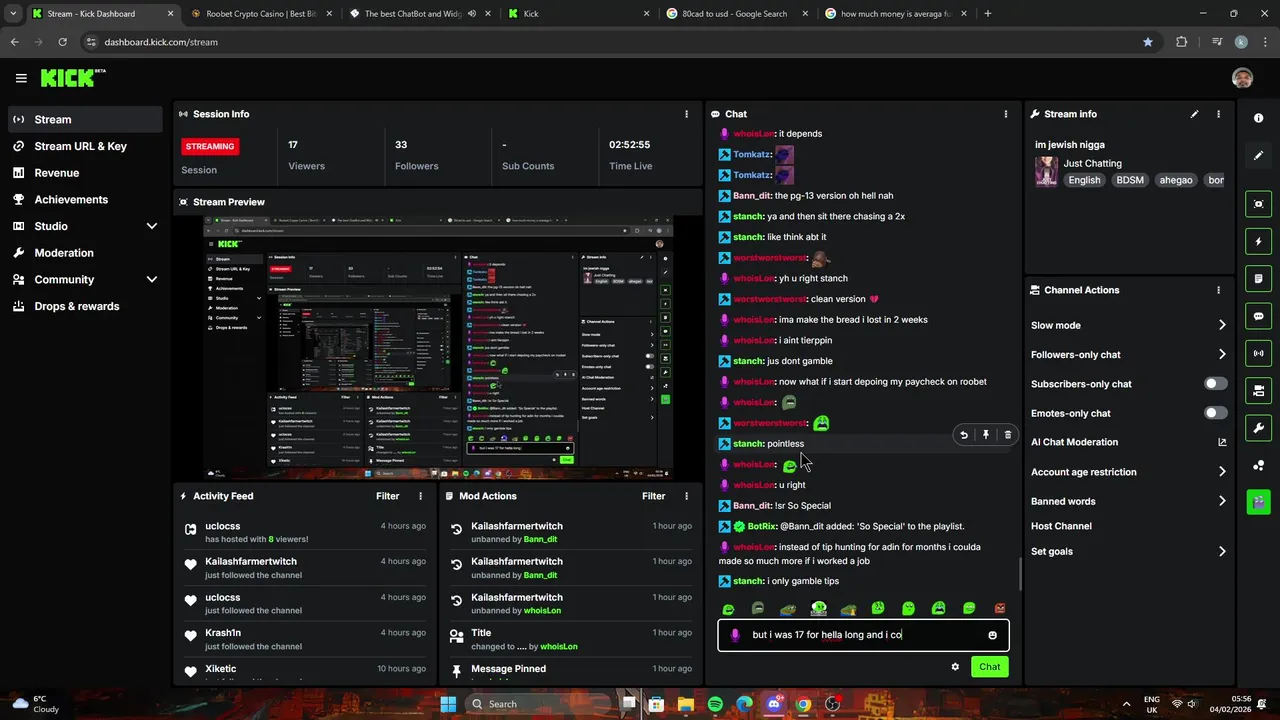
Task: Open Followers-only chat options chevron
Action: point(1221,354)
